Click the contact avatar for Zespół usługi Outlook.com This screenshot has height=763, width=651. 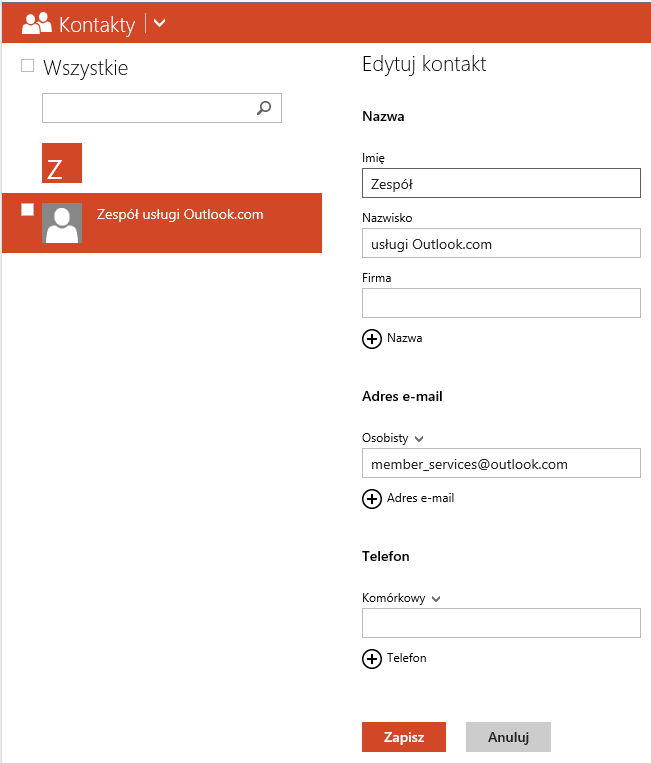(x=62, y=224)
